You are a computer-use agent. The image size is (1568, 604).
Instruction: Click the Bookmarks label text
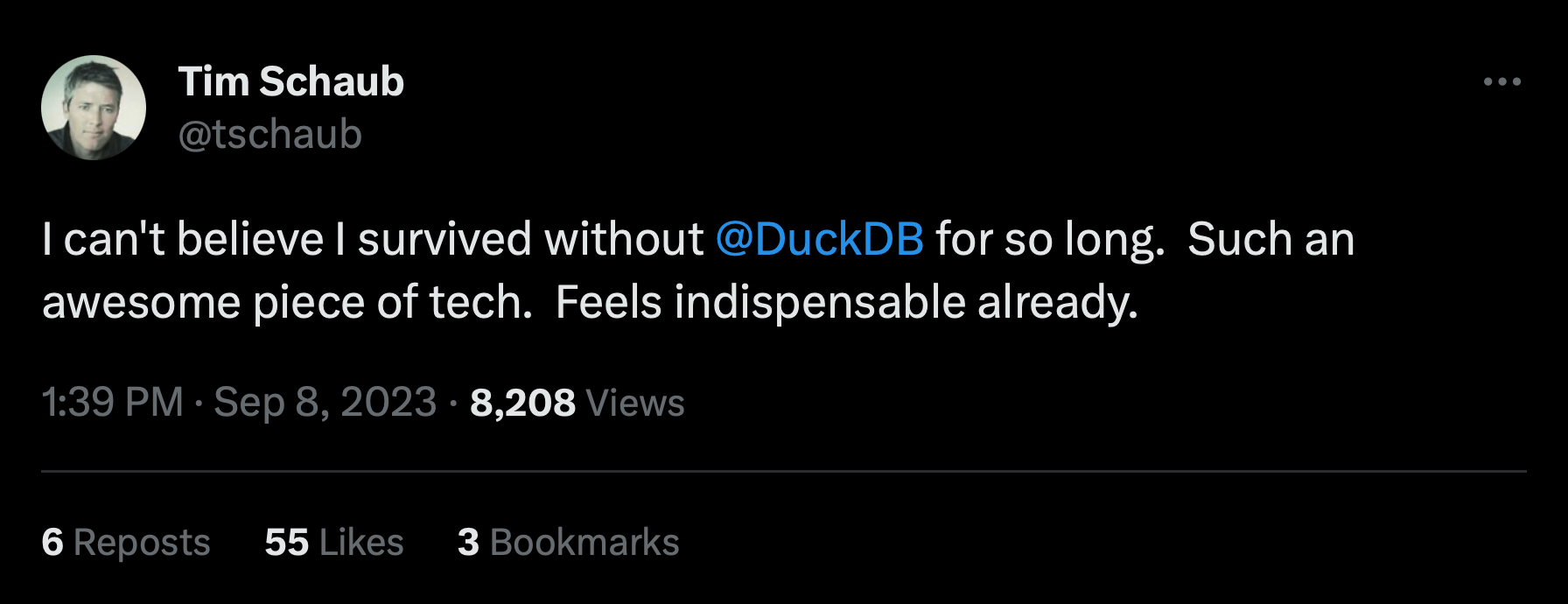[586, 543]
